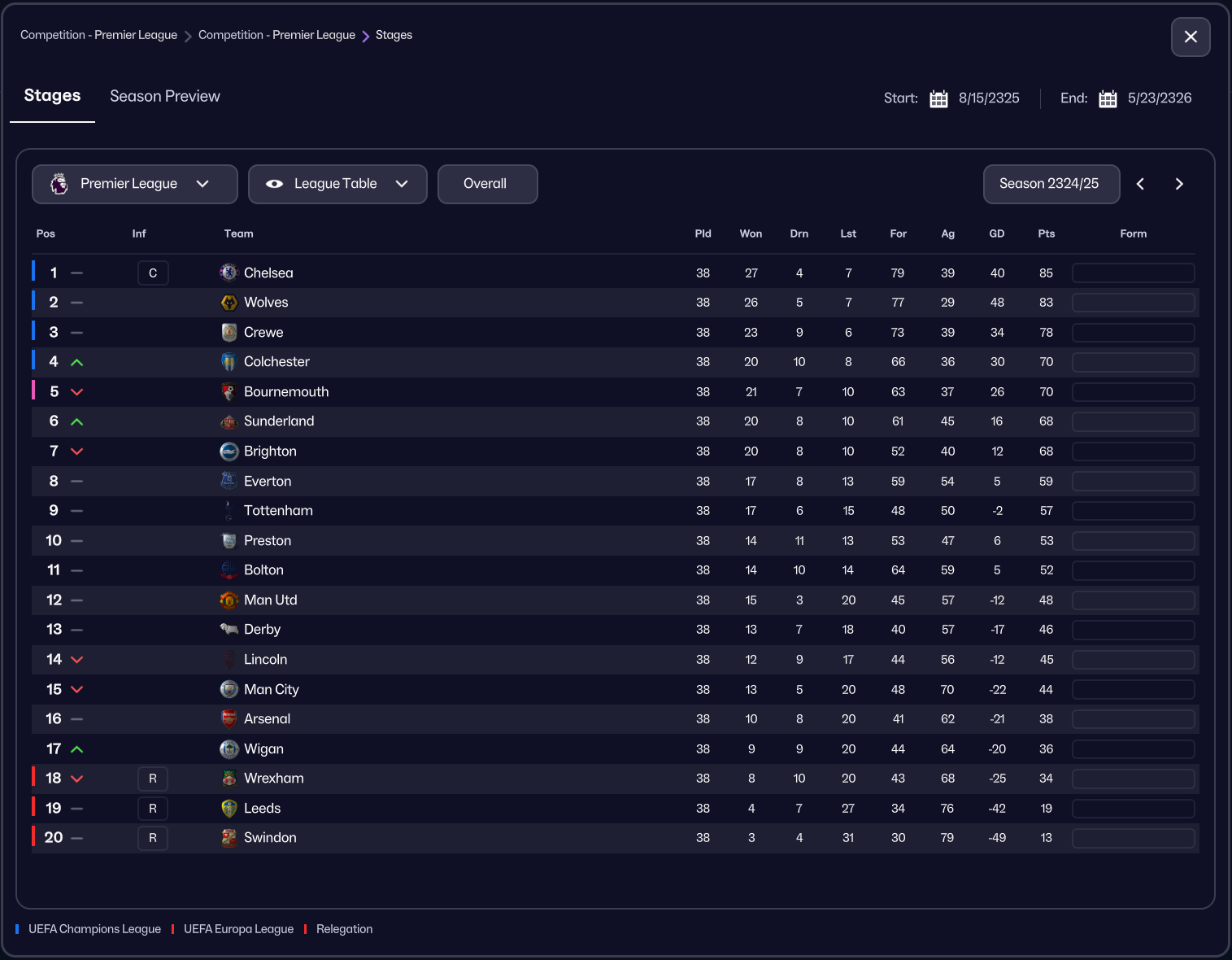Image resolution: width=1232 pixels, height=960 pixels.
Task: Open the start date calendar icon
Action: click(938, 98)
